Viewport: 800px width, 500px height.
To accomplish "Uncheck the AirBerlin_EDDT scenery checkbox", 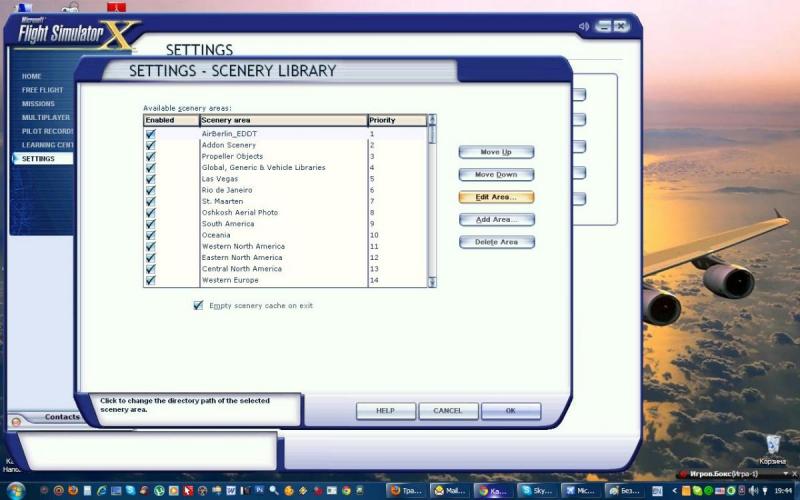I will 151,134.
